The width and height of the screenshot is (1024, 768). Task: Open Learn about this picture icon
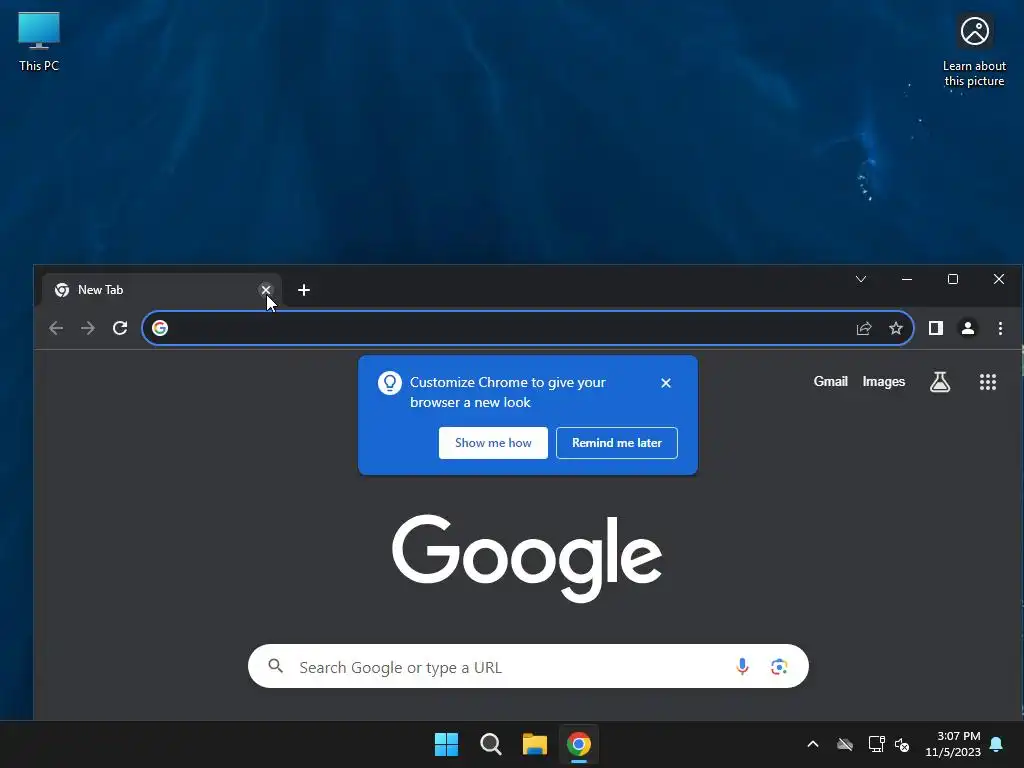coord(974,51)
